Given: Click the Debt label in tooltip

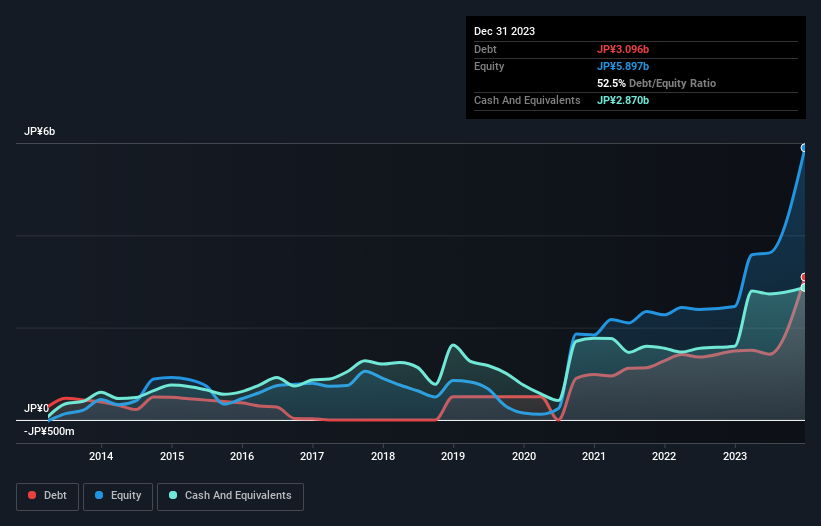Looking at the screenshot, I should point(485,49).
